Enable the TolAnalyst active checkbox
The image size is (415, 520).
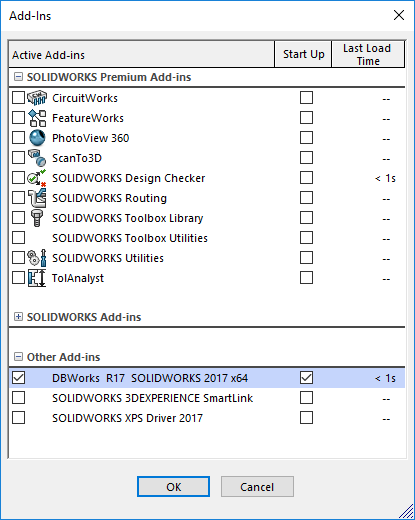[18, 278]
